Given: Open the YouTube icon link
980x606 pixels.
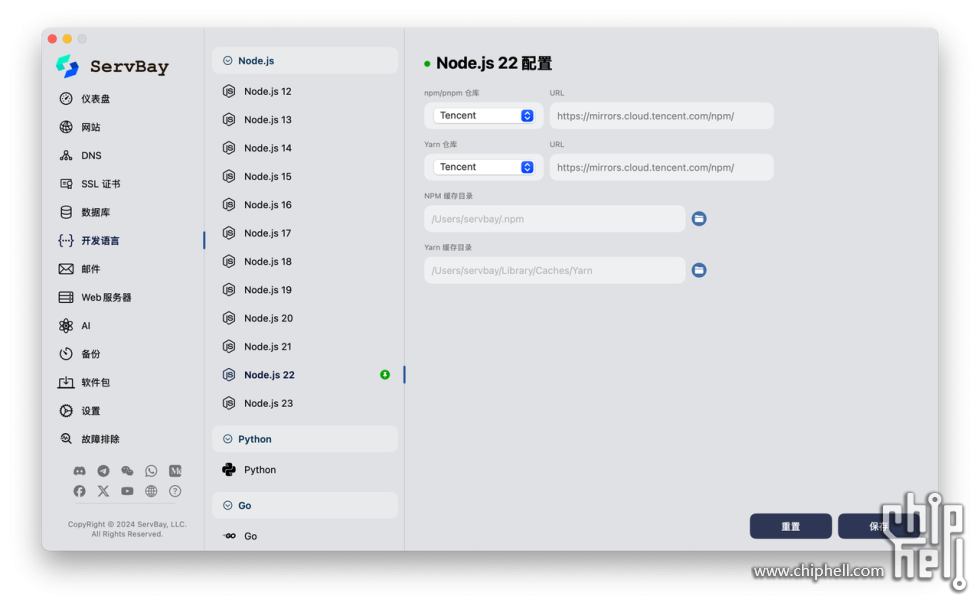Looking at the screenshot, I should coord(127,491).
